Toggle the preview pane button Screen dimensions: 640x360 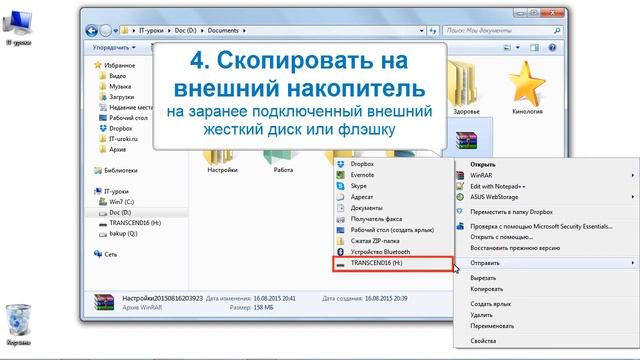tap(534, 48)
